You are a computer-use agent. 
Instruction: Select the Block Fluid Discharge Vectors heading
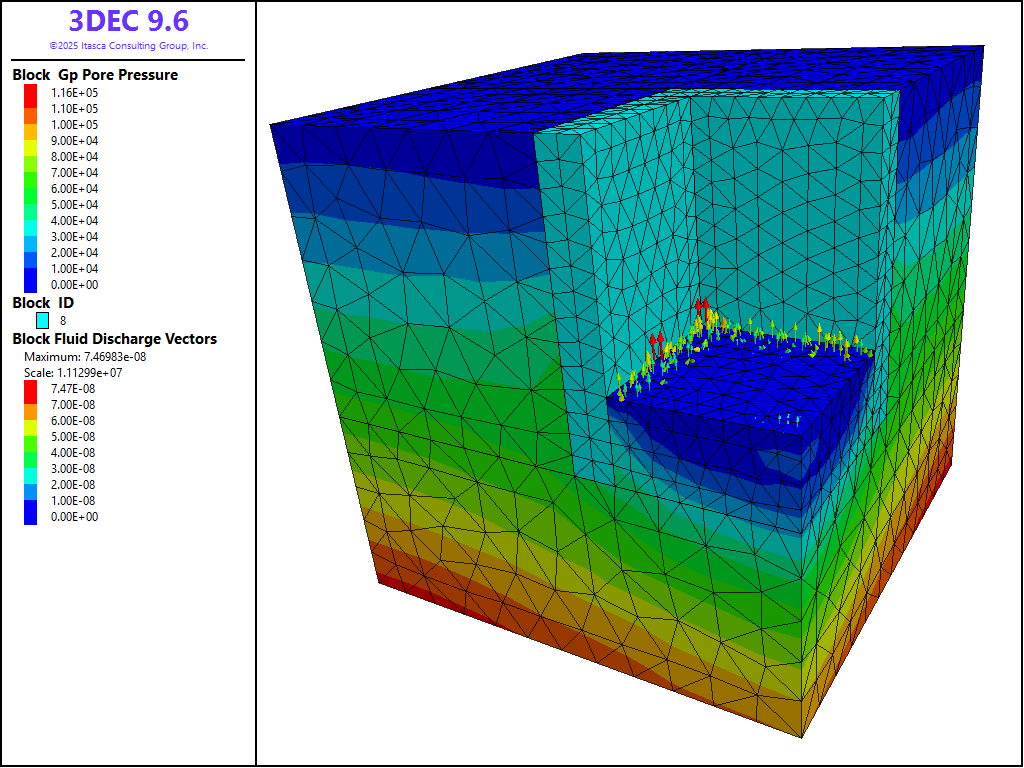114,339
